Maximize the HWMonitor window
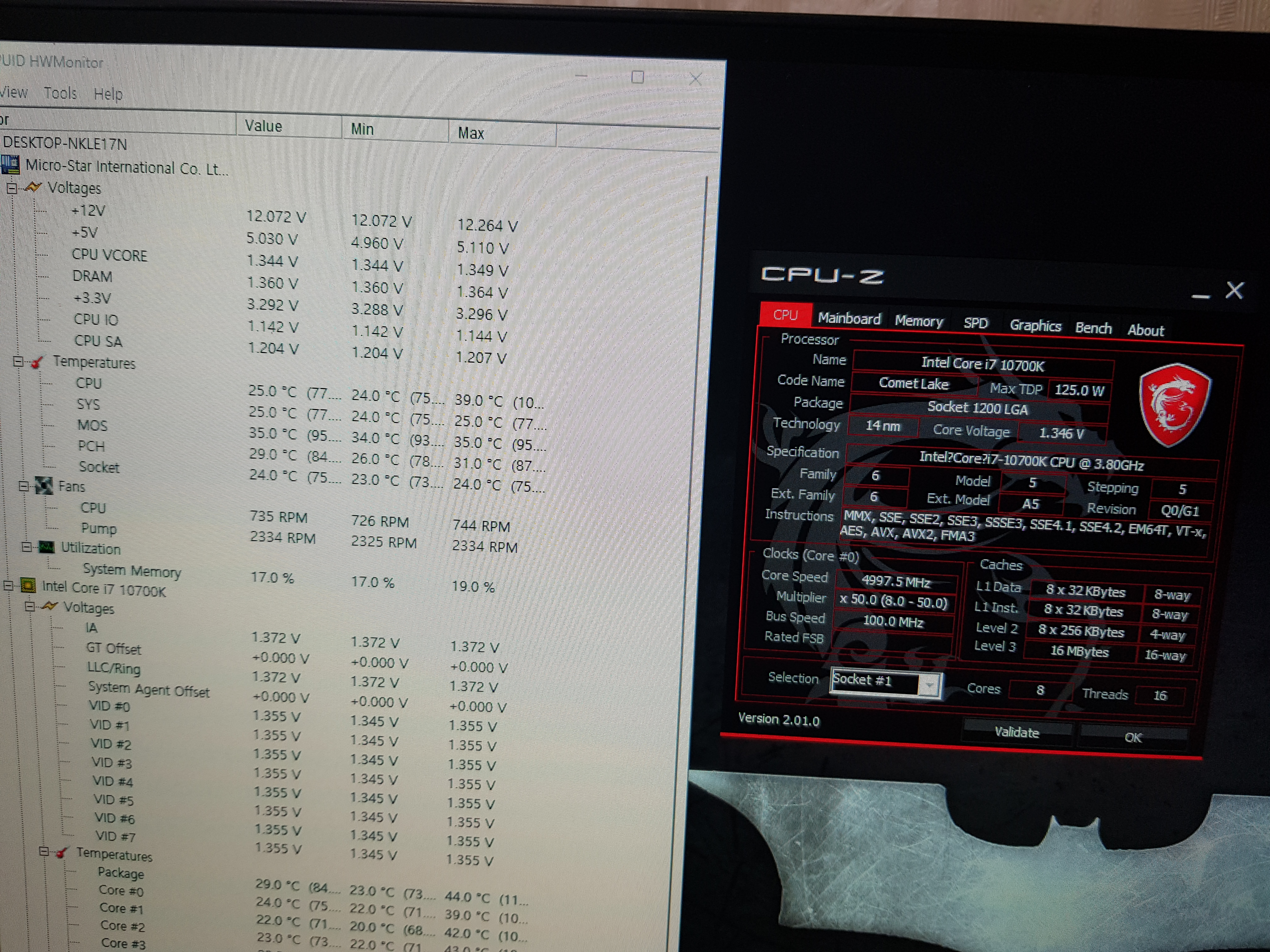The width and height of the screenshot is (1270, 952). tap(637, 77)
